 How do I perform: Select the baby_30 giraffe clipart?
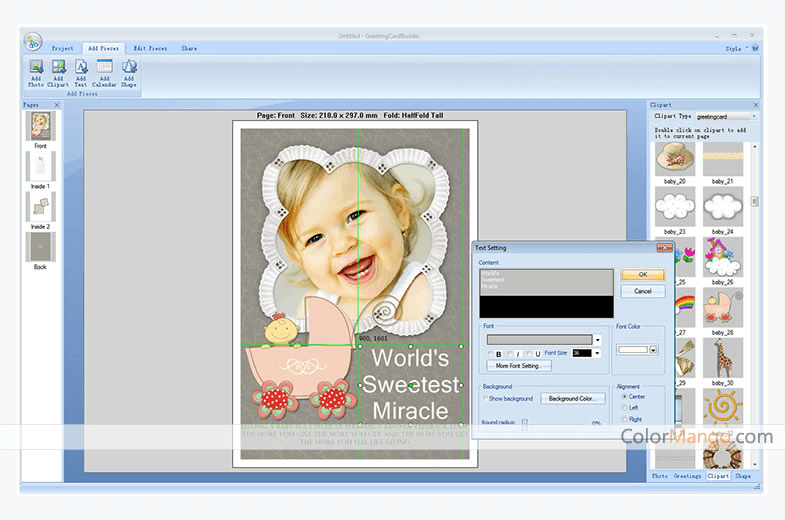coord(722,358)
